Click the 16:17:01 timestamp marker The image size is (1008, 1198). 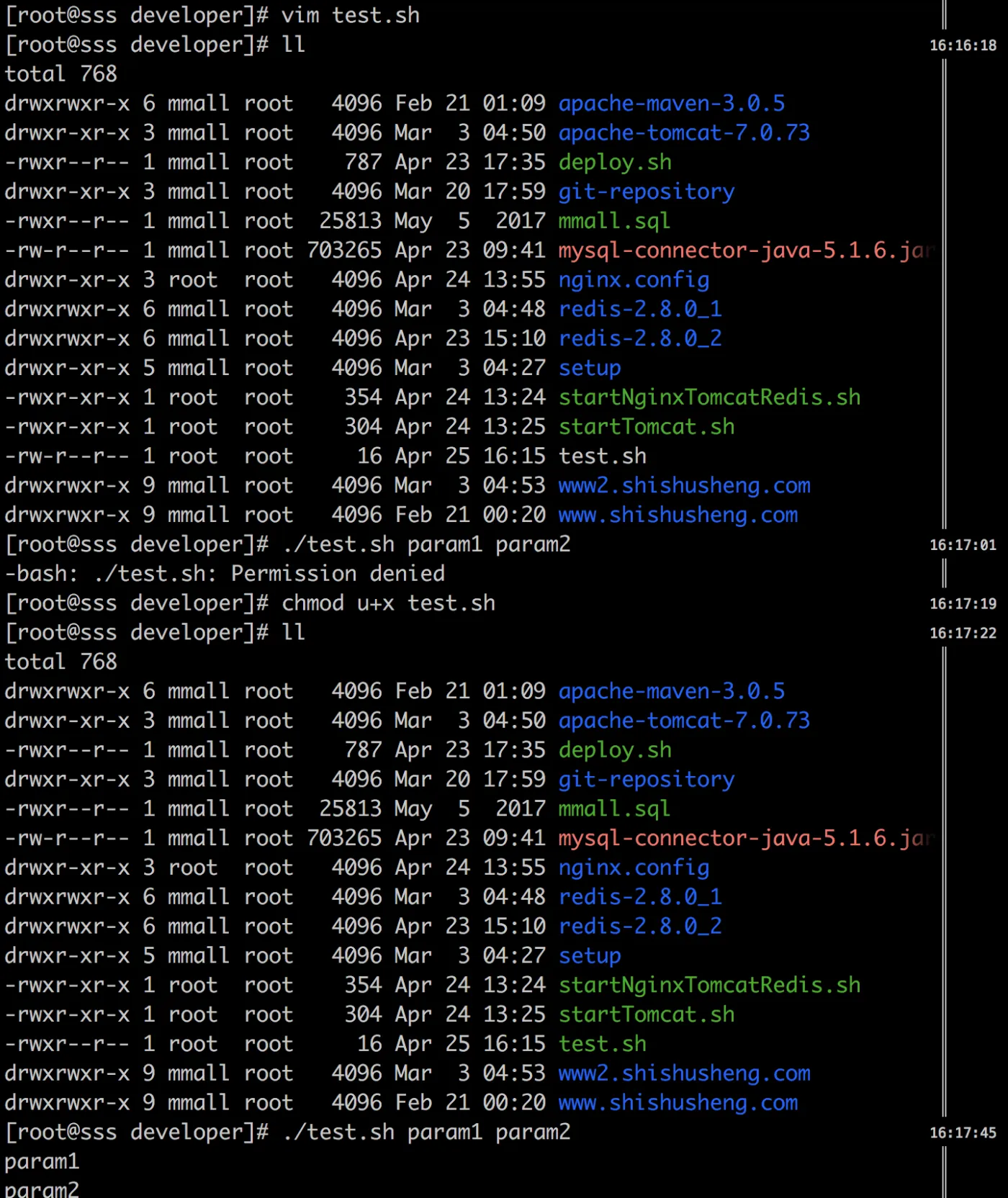(x=963, y=545)
